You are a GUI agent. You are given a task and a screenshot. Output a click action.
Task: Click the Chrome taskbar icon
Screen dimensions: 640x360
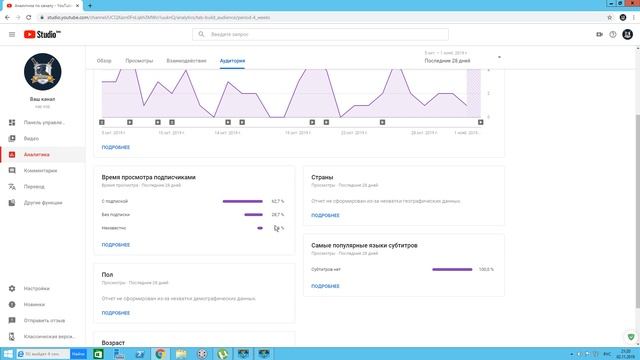pos(160,354)
